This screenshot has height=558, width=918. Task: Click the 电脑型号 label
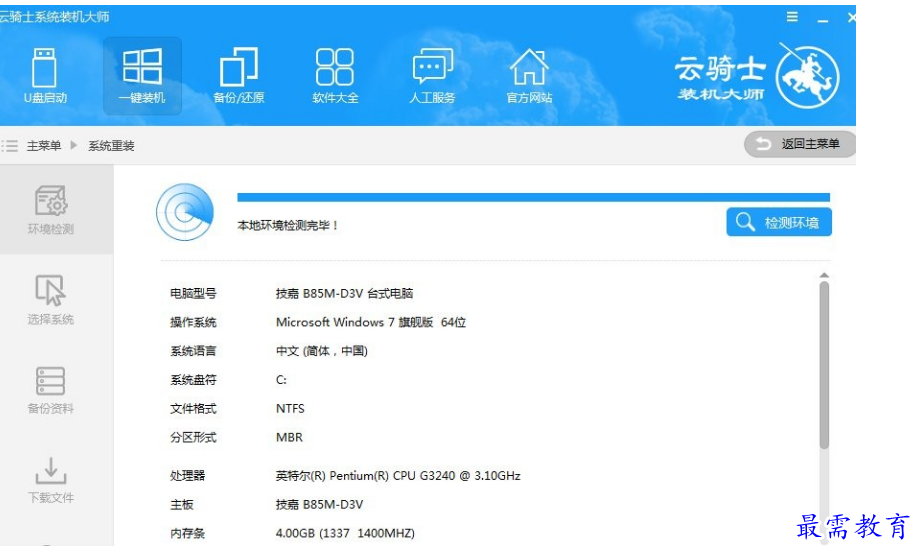point(193,293)
